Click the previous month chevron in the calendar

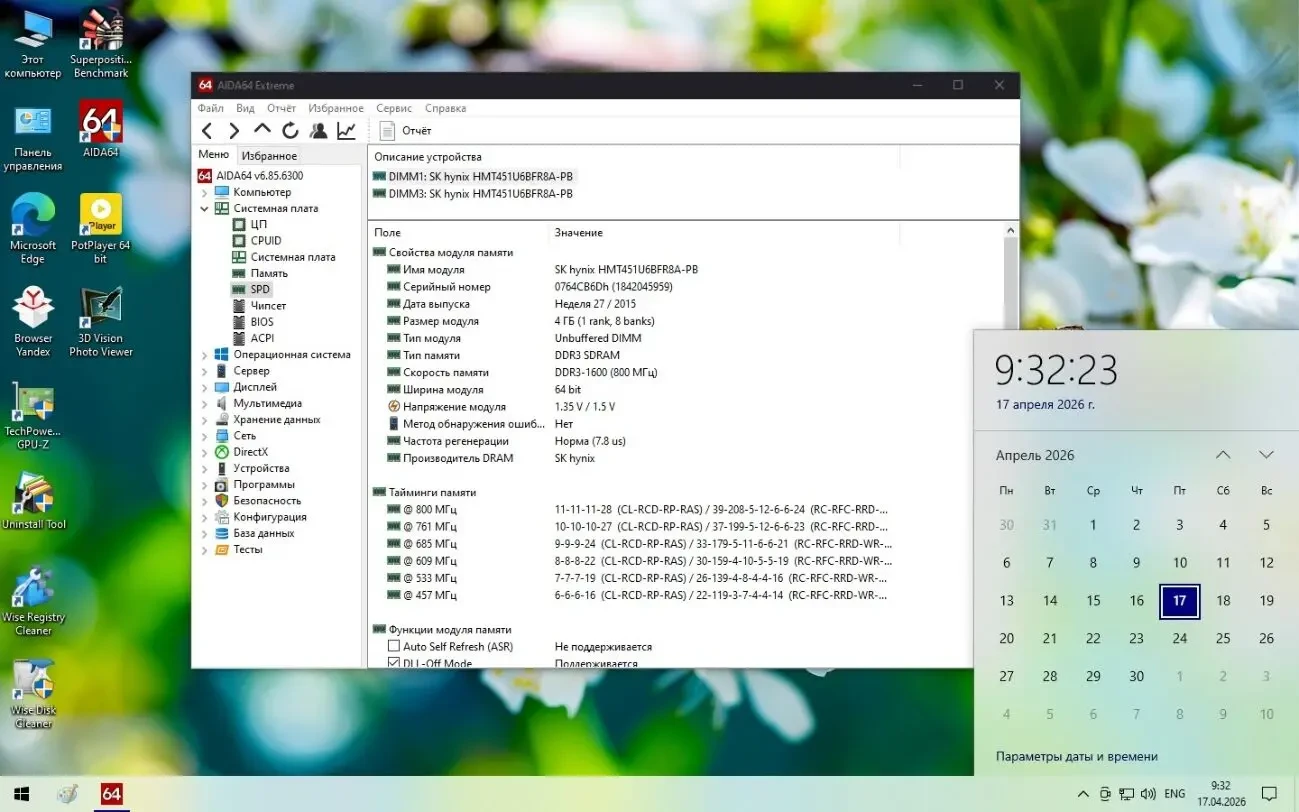[1222, 455]
